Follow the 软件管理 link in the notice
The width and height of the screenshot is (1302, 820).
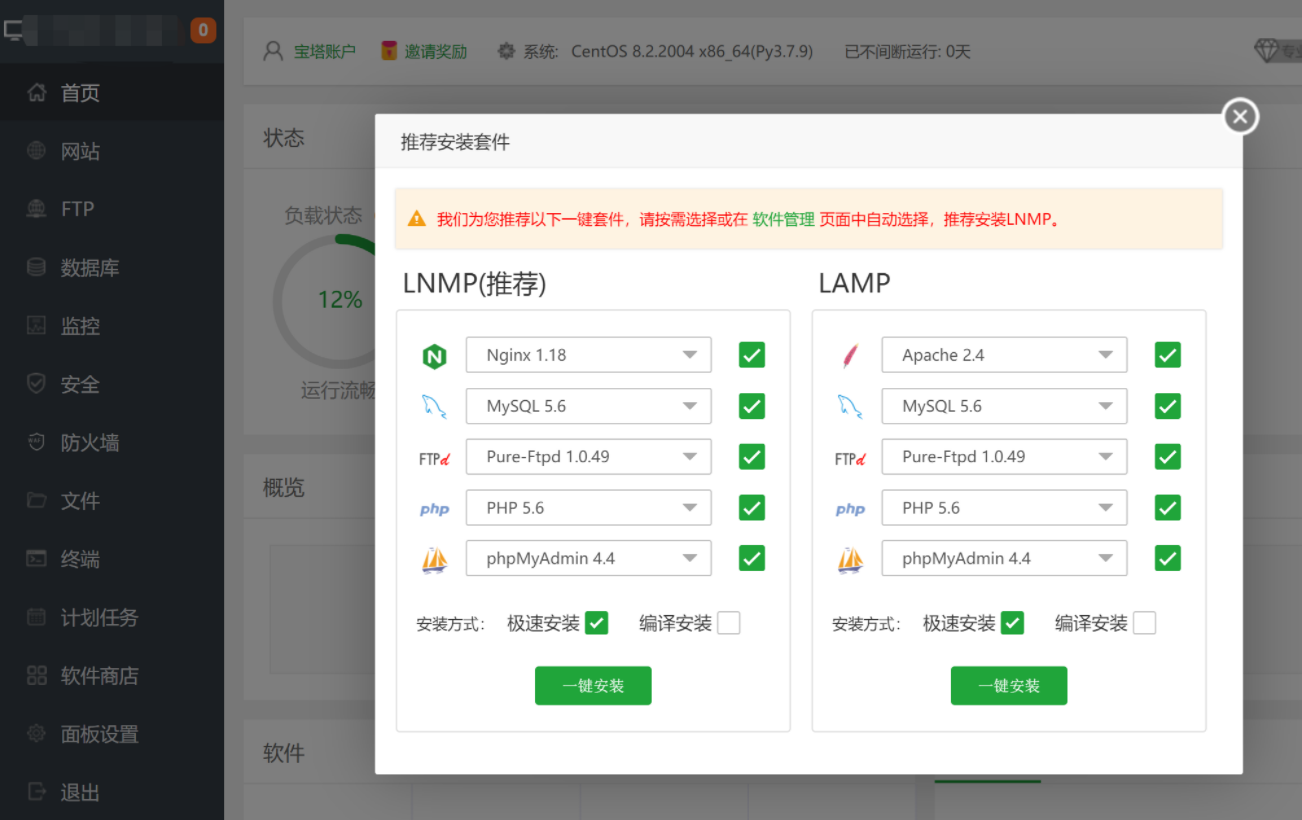(784, 219)
